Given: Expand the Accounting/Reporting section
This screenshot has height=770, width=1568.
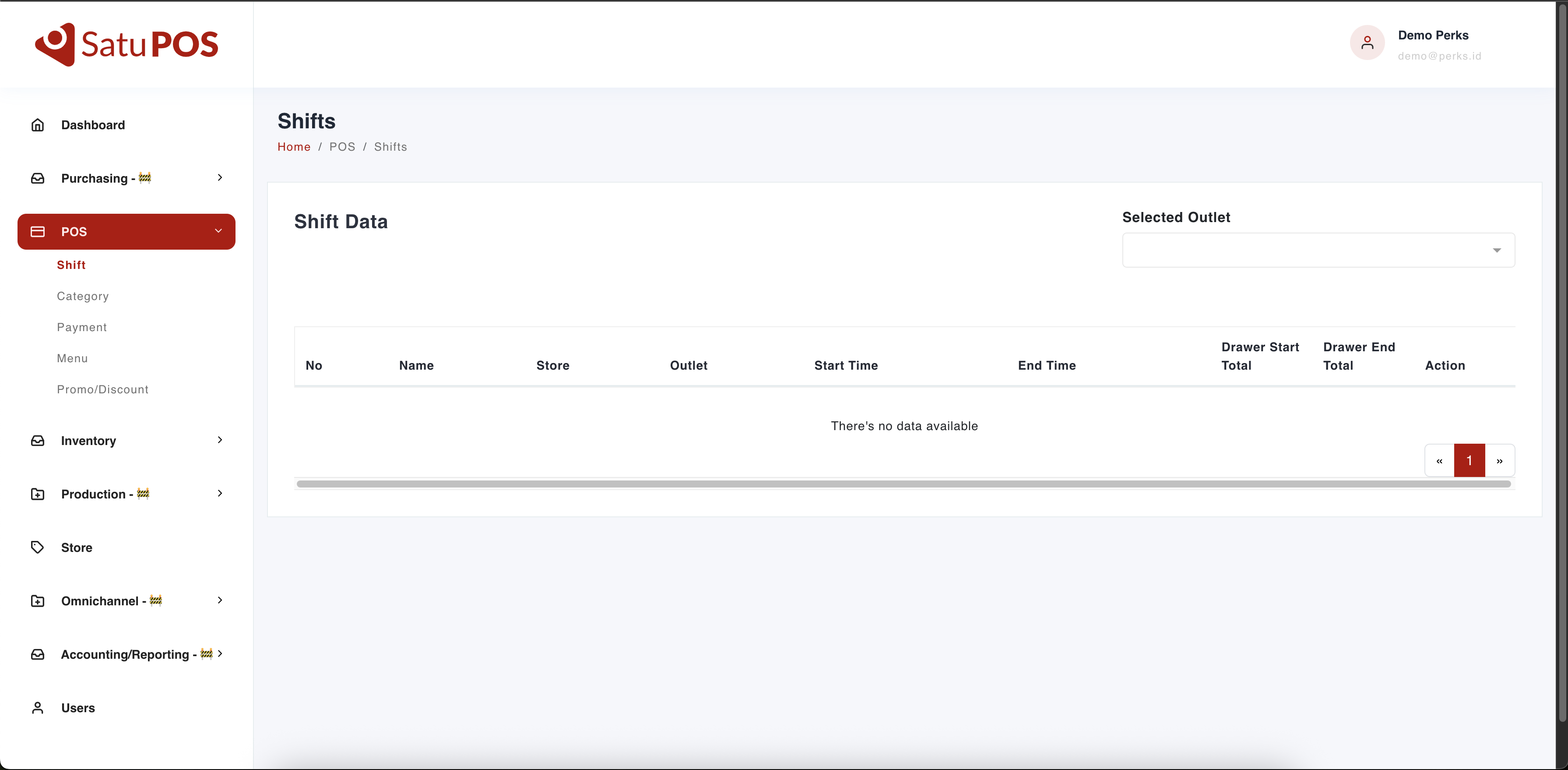Looking at the screenshot, I should 220,654.
